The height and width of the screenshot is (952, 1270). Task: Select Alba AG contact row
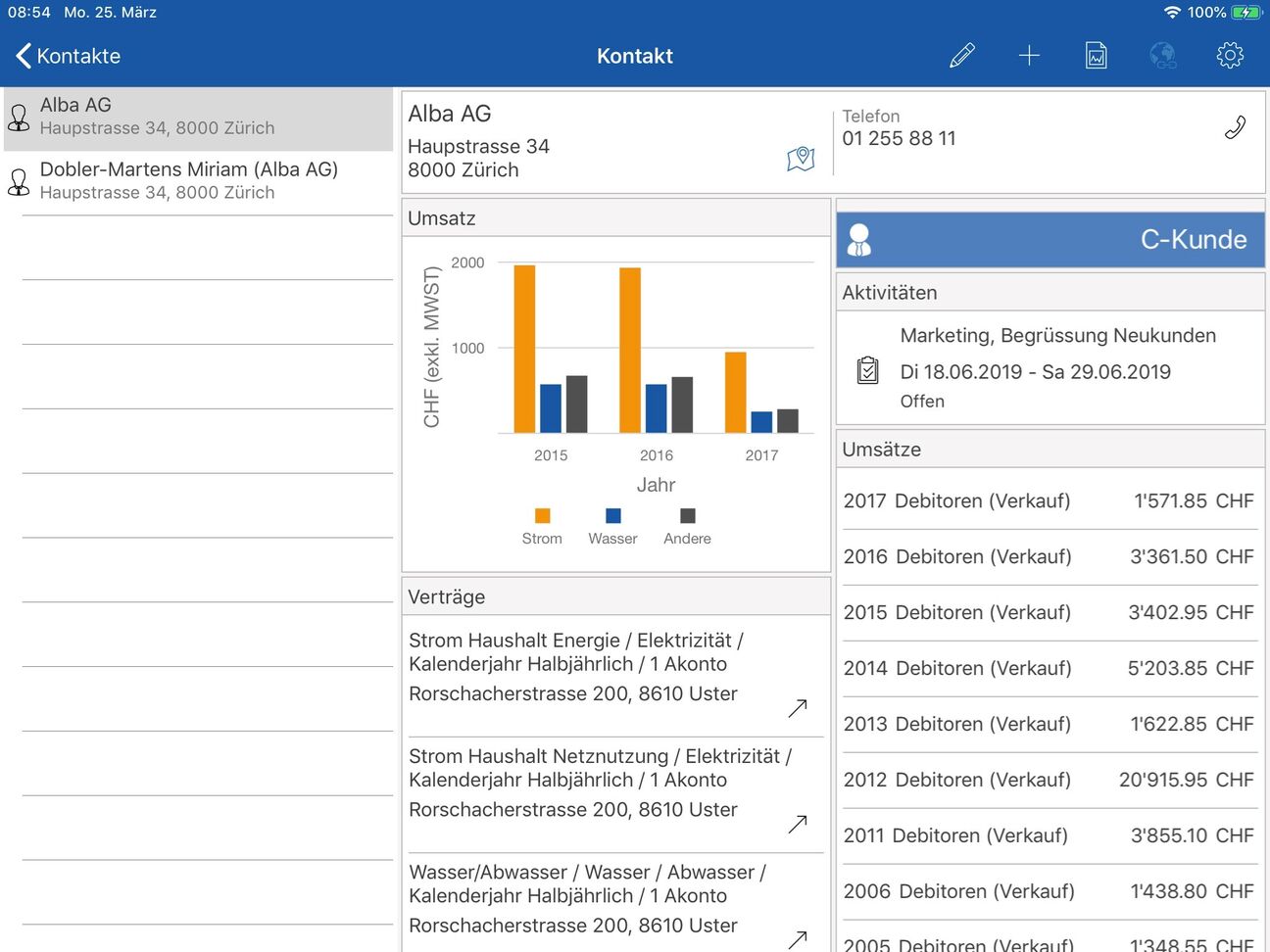(198, 119)
